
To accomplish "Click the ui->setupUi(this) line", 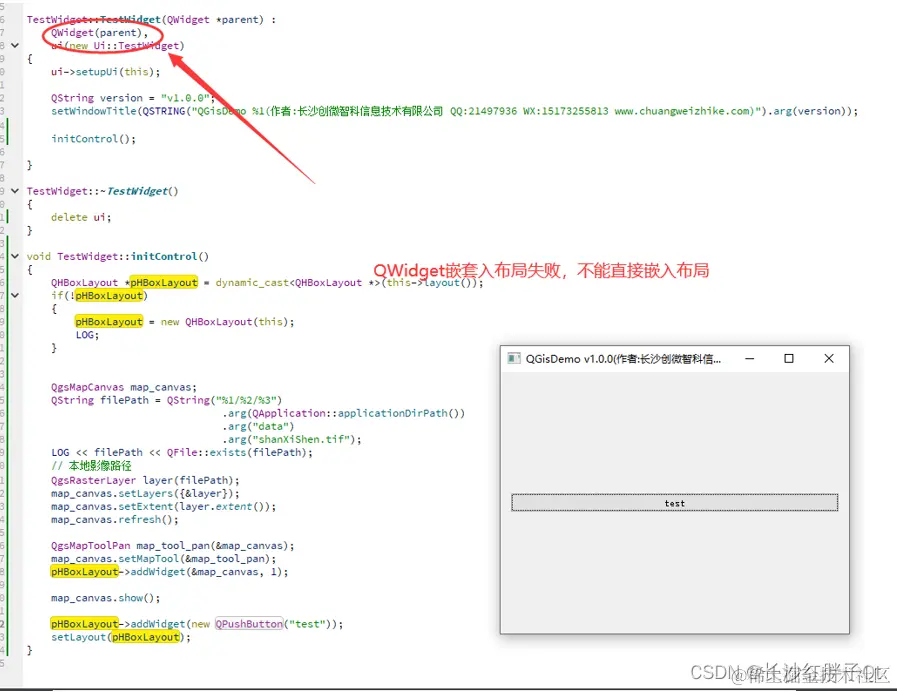I will point(105,71).
